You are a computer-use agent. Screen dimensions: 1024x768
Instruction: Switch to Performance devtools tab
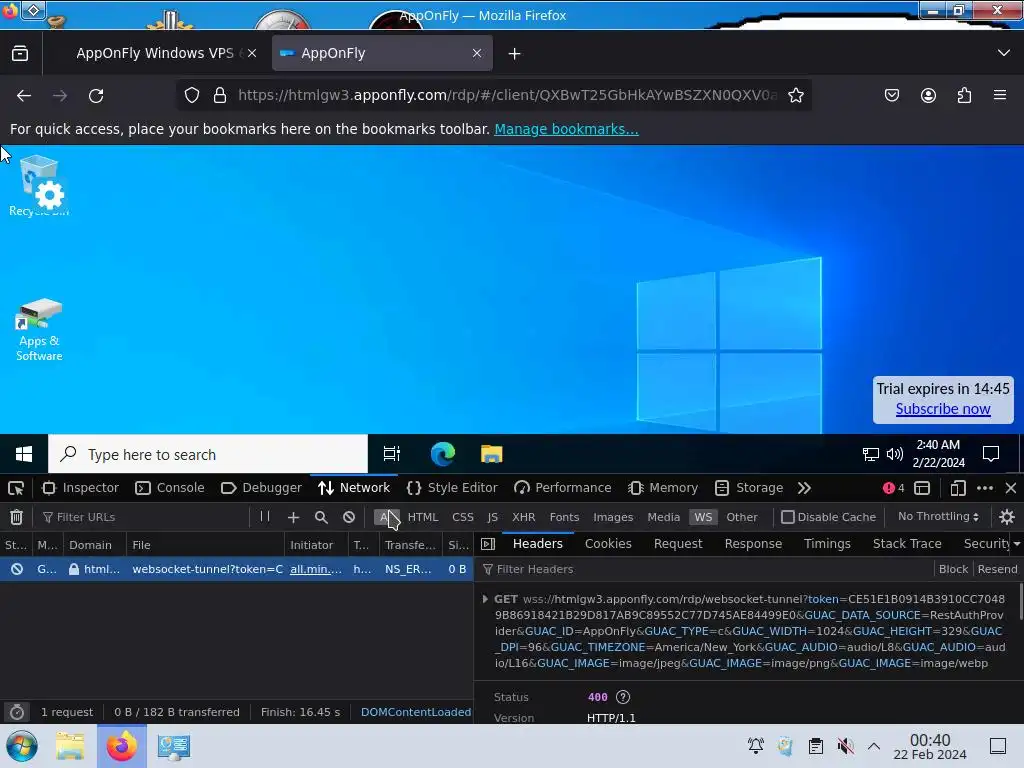tap(562, 488)
